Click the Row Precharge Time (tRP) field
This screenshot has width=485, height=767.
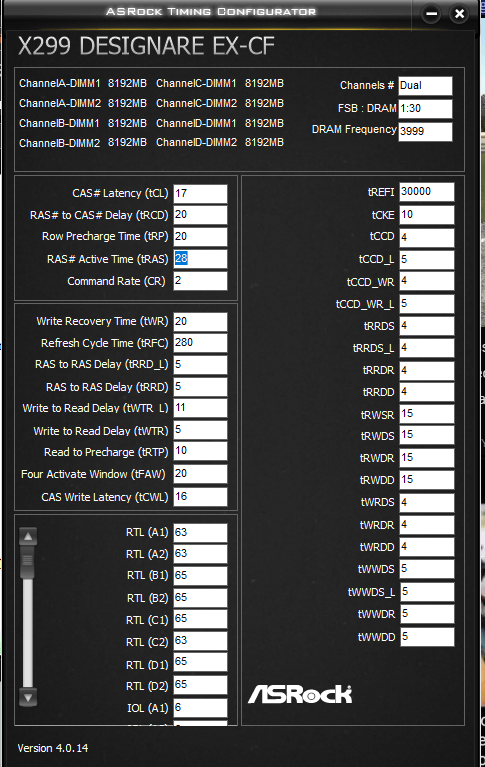200,237
